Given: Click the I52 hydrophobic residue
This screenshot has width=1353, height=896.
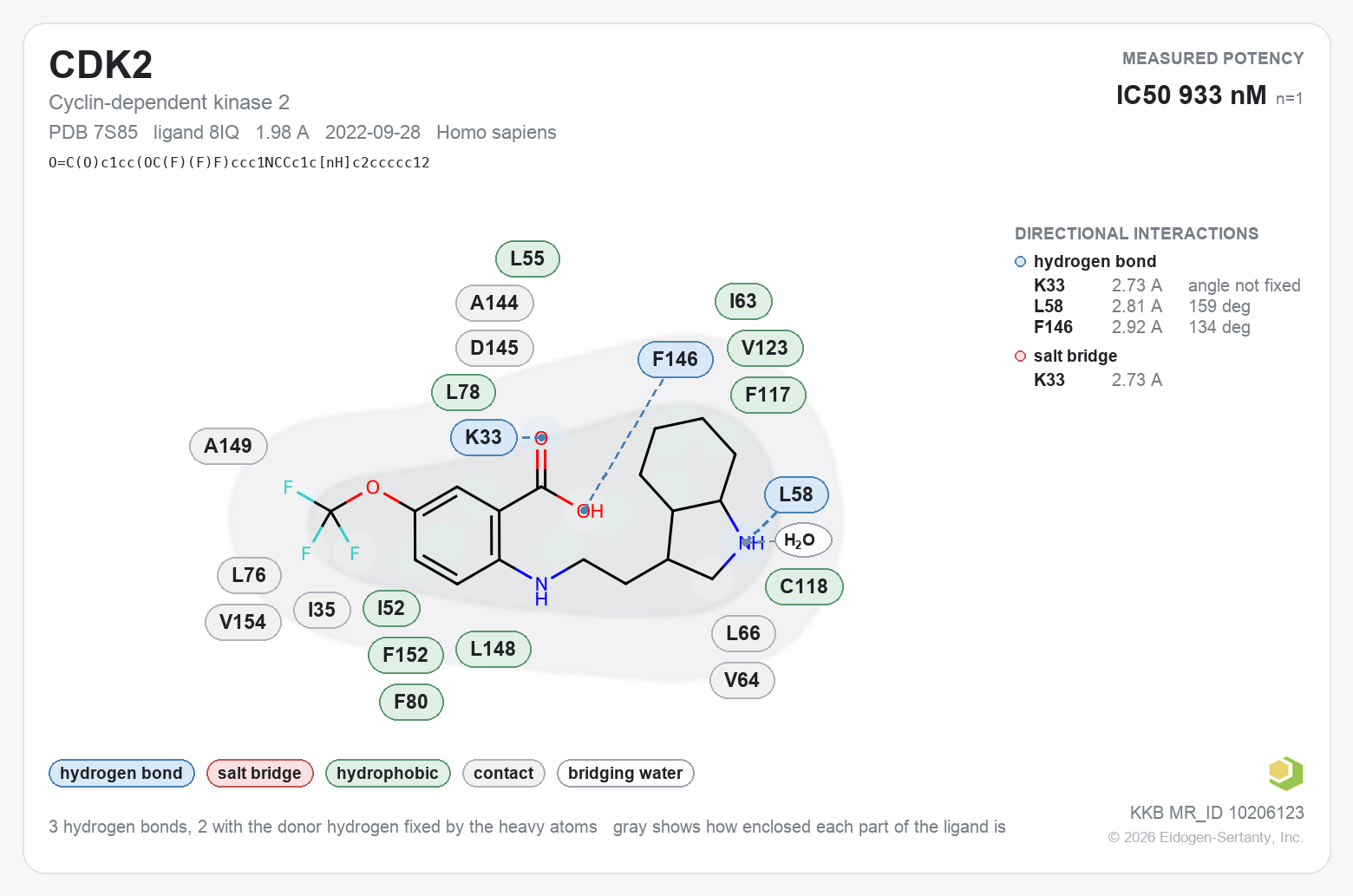Looking at the screenshot, I should click(x=391, y=608).
